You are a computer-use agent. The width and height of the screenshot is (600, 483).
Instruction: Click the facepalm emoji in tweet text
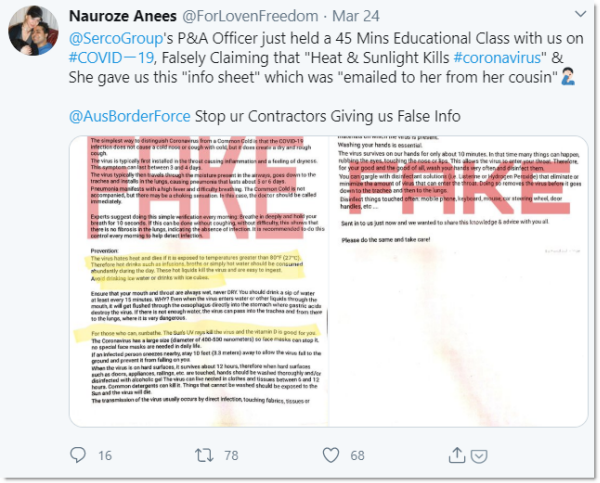(x=568, y=77)
